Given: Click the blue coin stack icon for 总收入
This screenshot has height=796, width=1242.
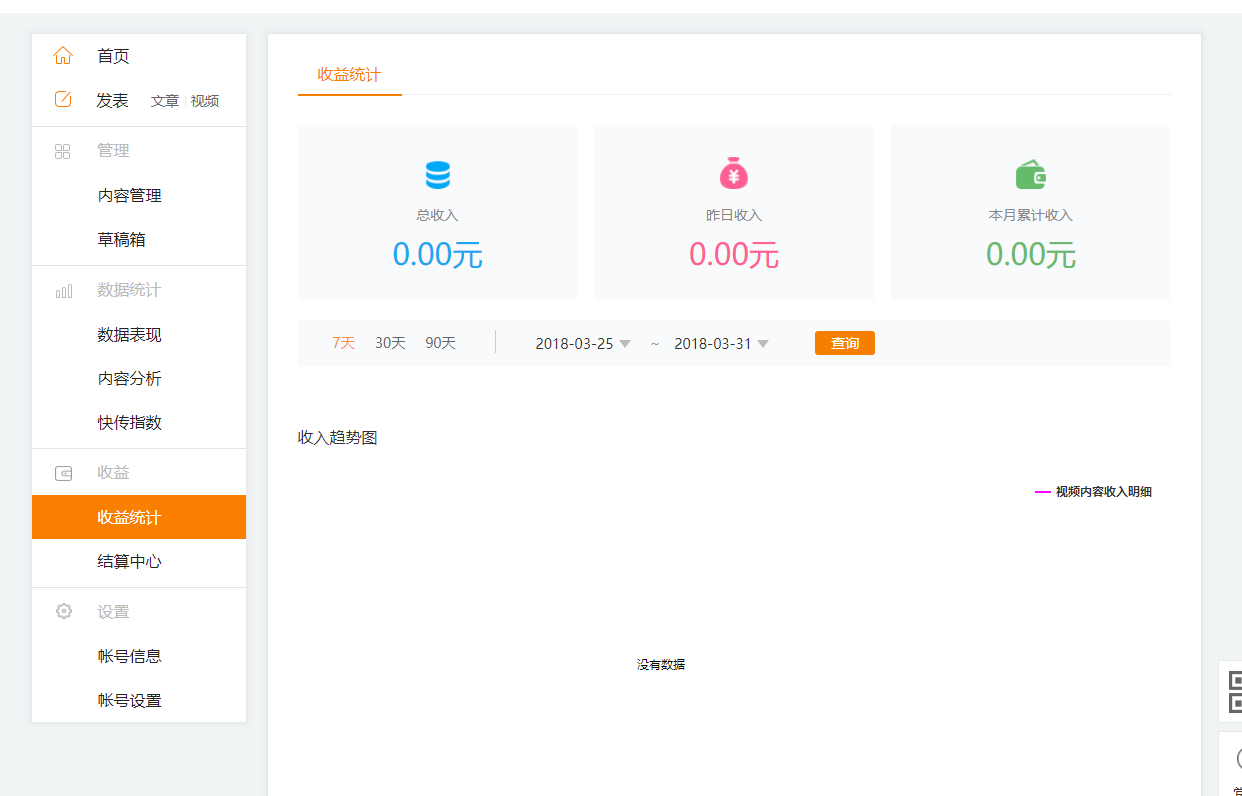Looking at the screenshot, I should (x=437, y=176).
